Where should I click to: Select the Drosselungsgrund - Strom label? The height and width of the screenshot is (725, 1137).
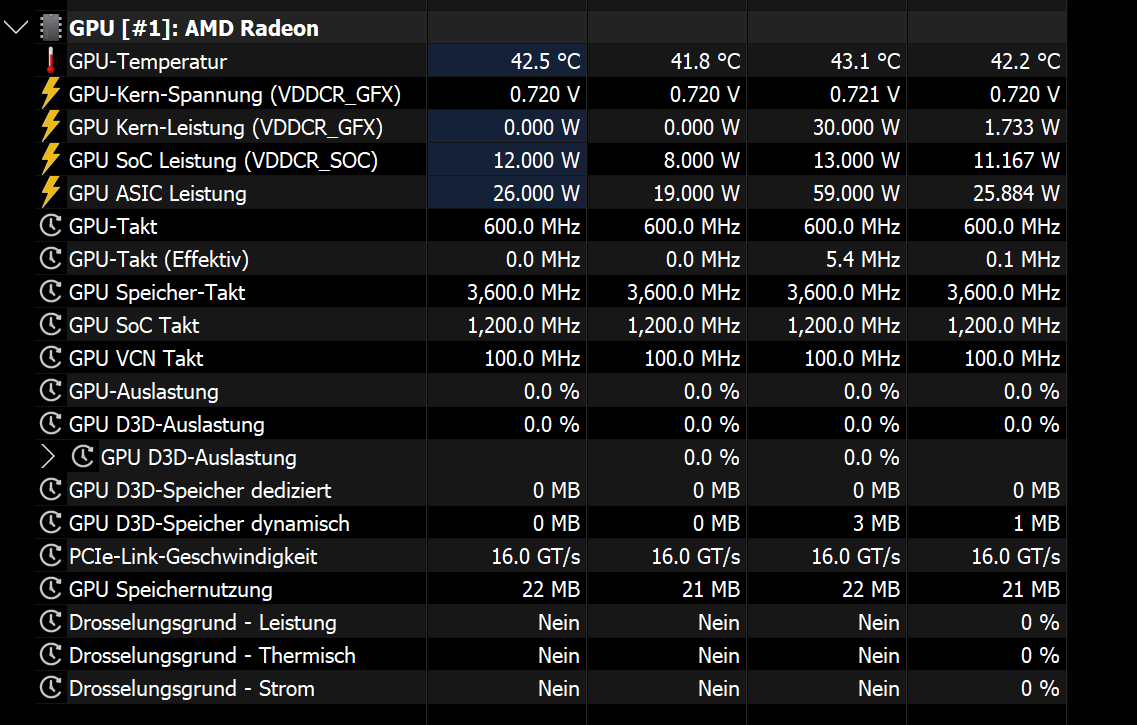[191, 688]
